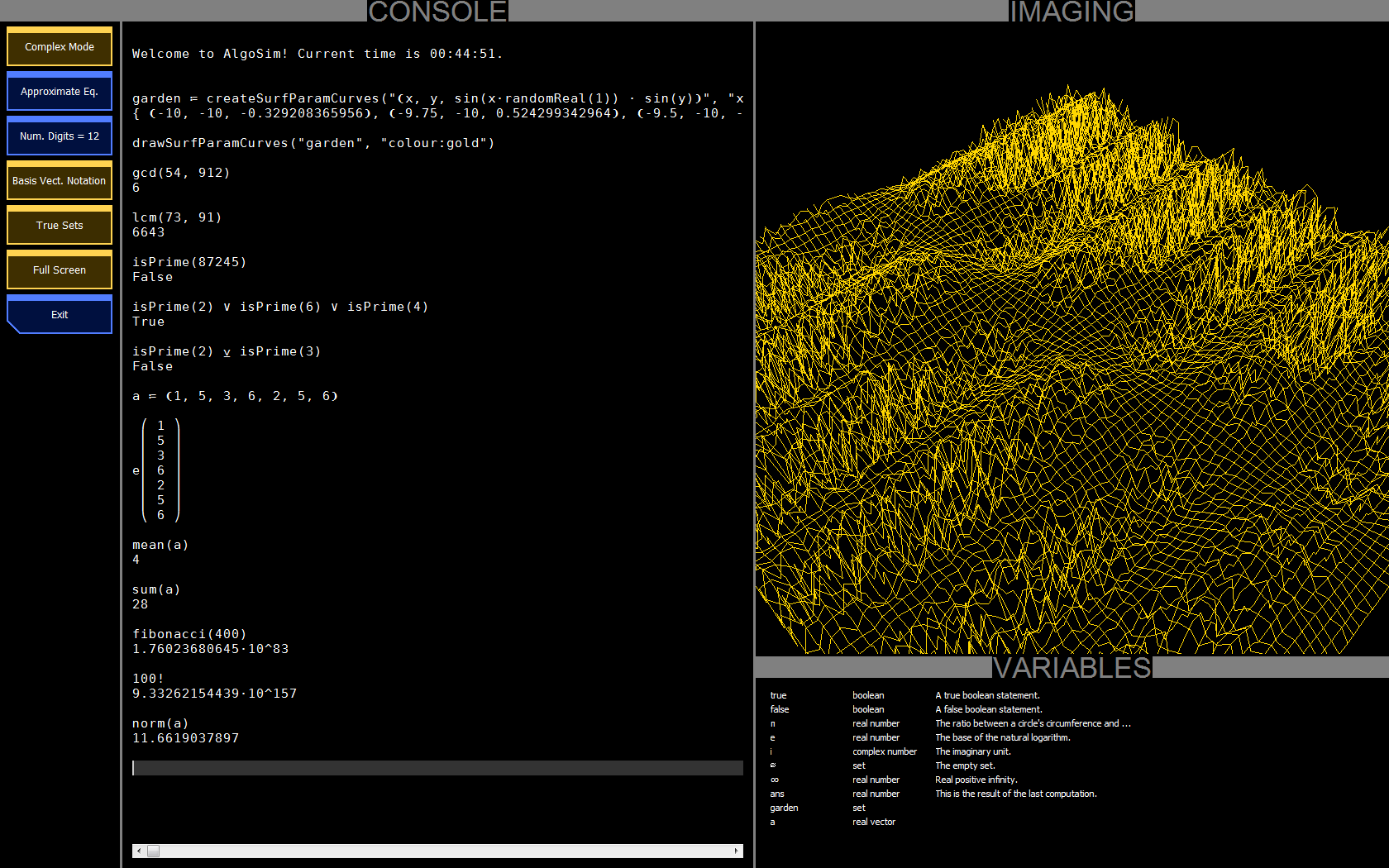Toggle the True Sets button

click(x=60, y=225)
